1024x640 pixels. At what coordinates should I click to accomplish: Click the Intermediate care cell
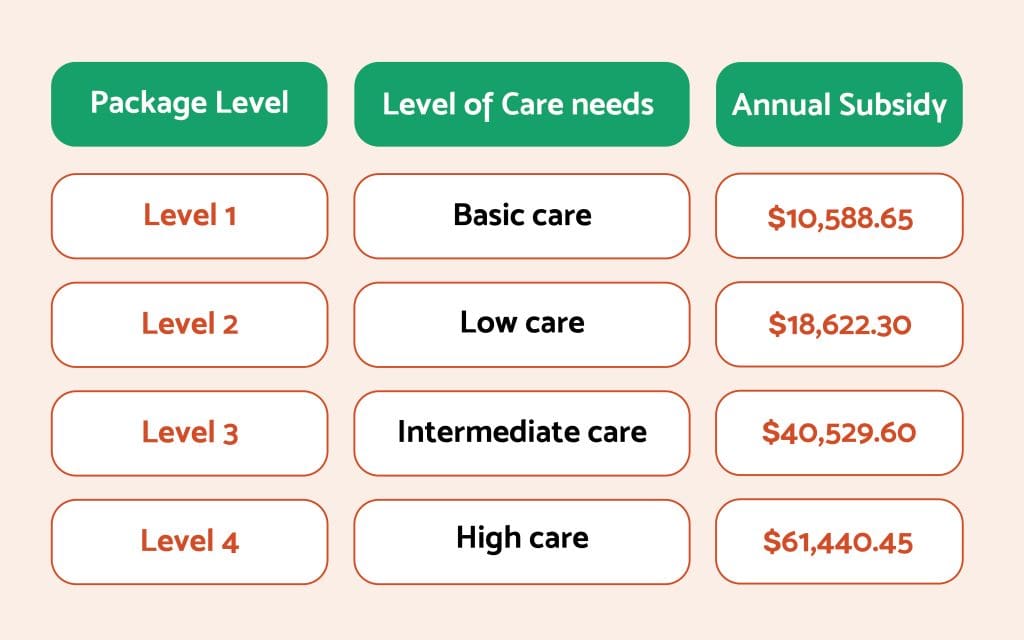coord(522,433)
